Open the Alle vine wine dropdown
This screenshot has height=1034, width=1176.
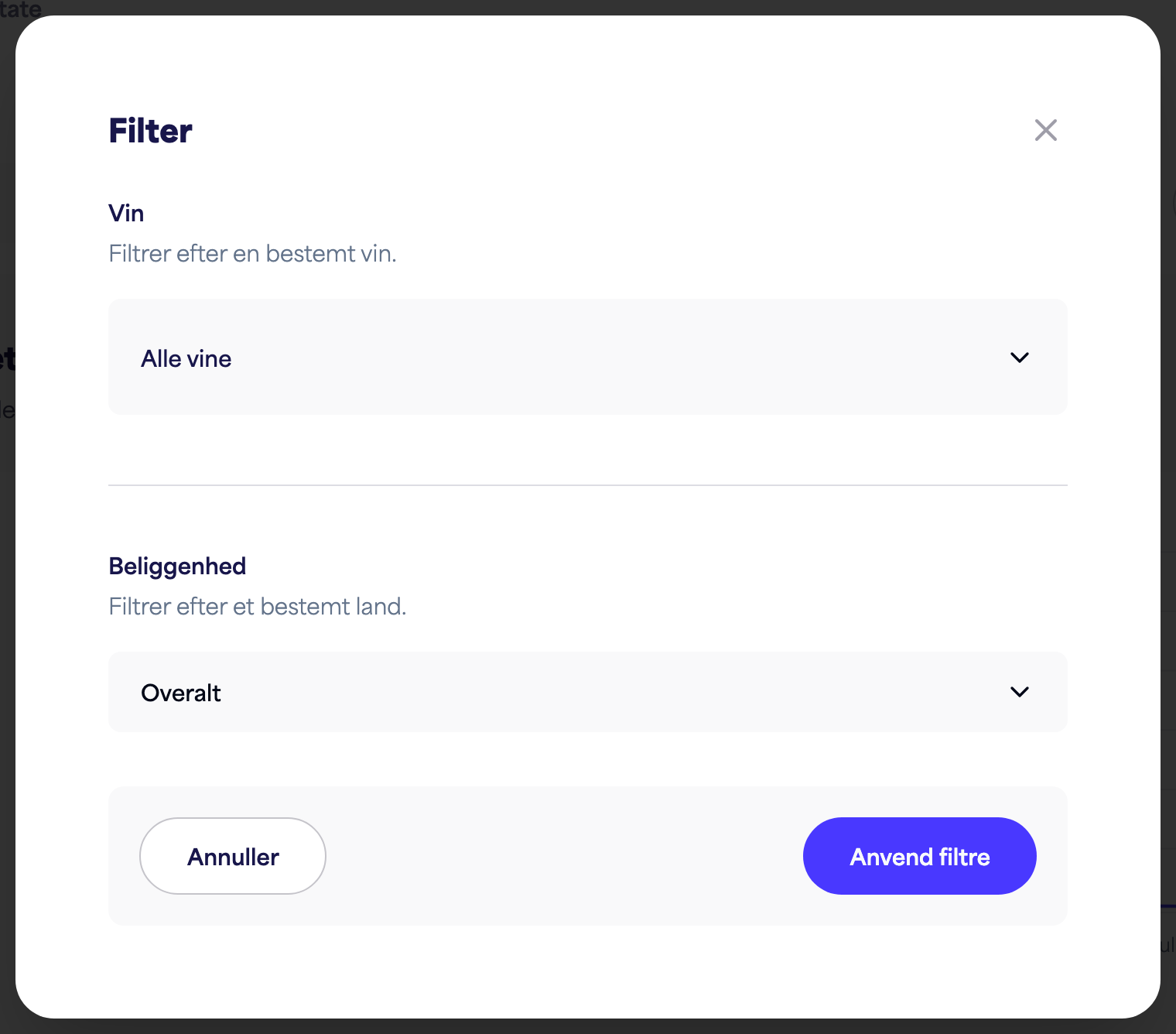588,357
